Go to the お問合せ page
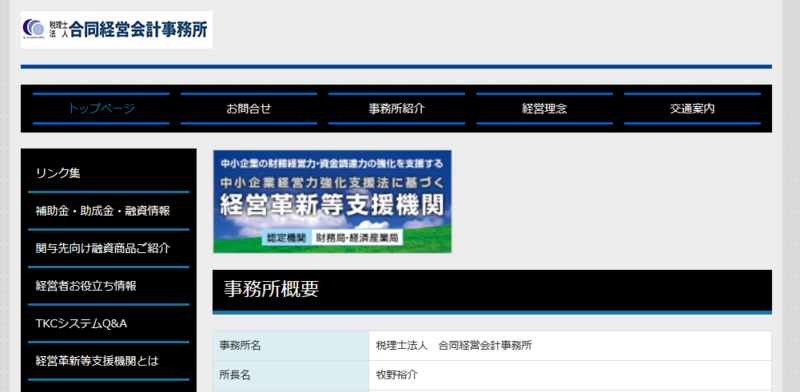Image resolution: width=800 pixels, height=392 pixels. 248,109
